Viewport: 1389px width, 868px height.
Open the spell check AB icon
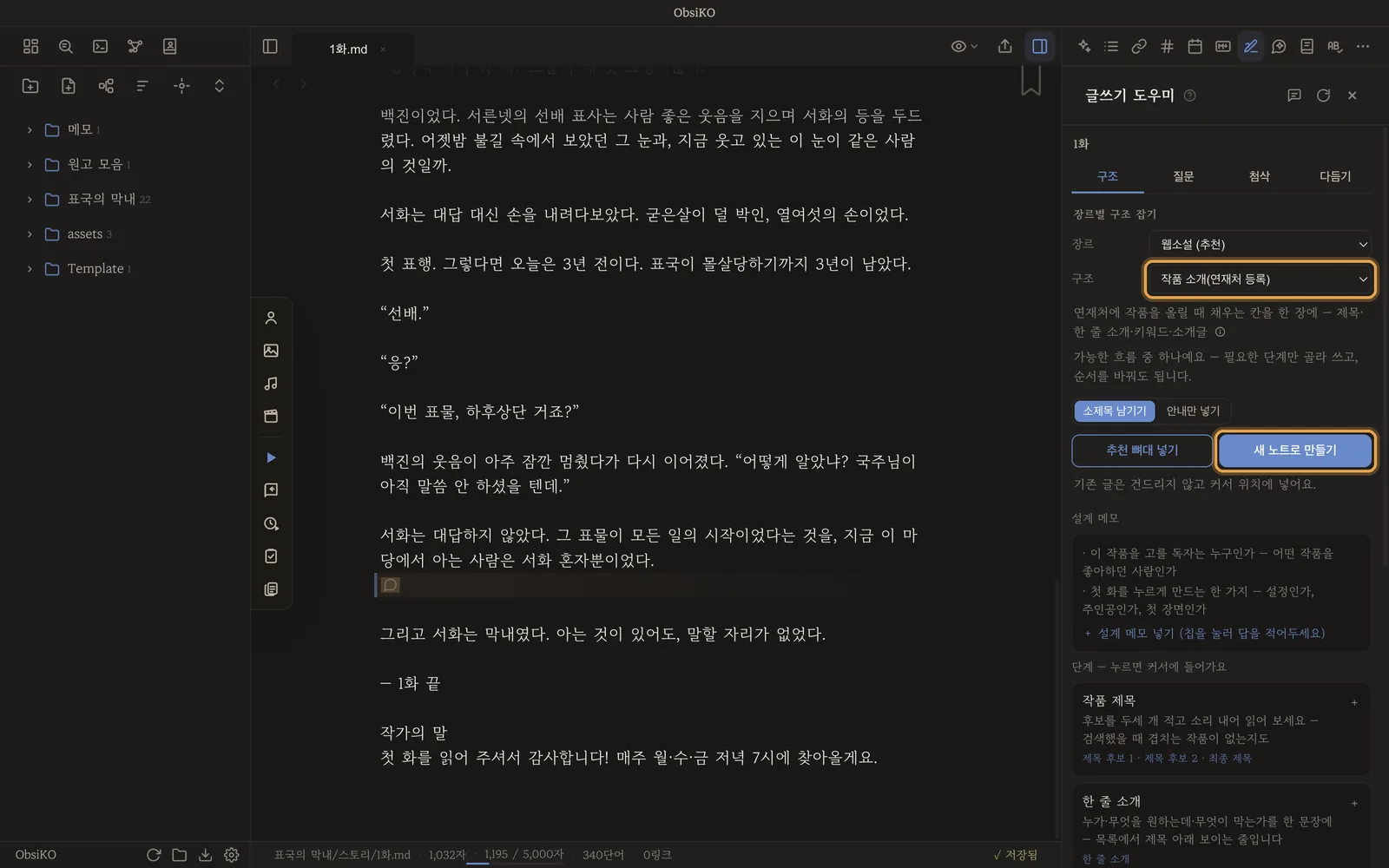coord(1334,46)
